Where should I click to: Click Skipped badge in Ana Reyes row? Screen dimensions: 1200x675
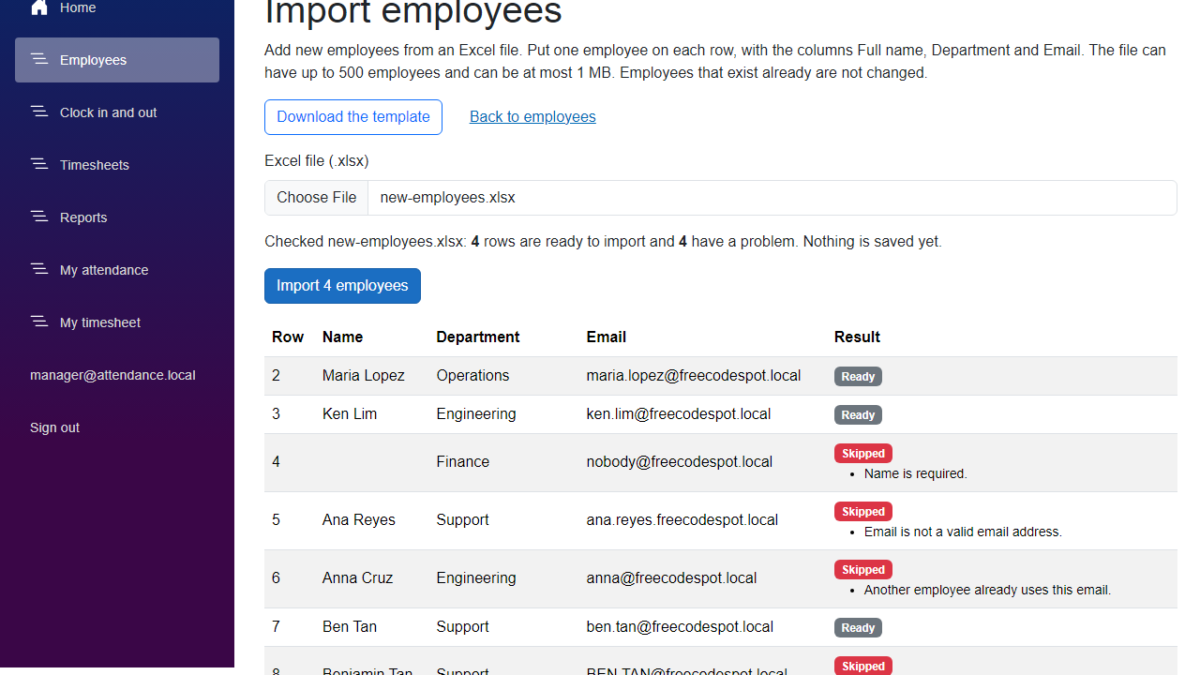point(863,512)
